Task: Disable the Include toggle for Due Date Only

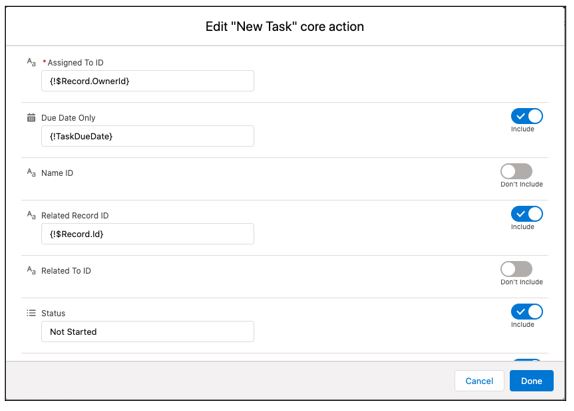Action: 527,116
